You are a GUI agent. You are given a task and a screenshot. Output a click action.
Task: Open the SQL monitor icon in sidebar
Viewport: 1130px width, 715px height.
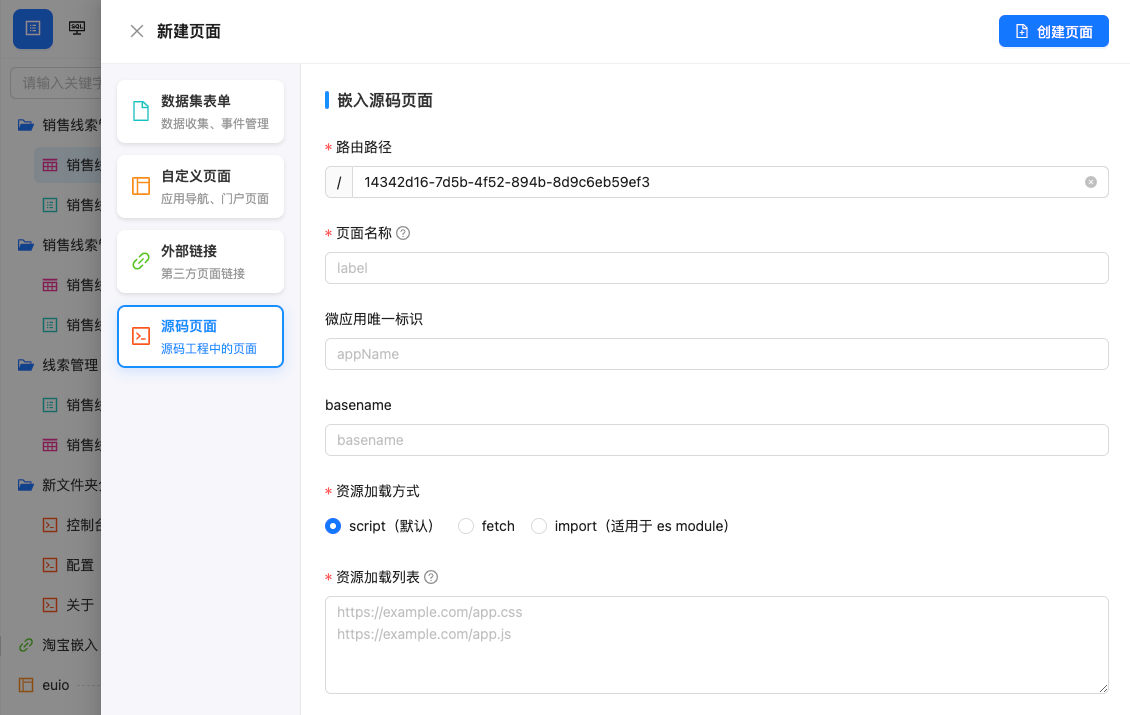(77, 28)
